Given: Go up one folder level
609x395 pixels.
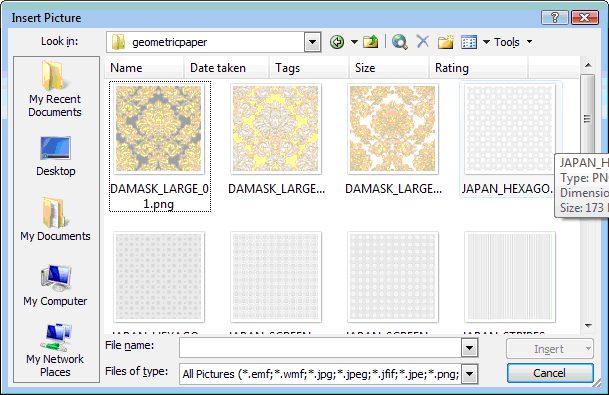Looking at the screenshot, I should tap(371, 42).
